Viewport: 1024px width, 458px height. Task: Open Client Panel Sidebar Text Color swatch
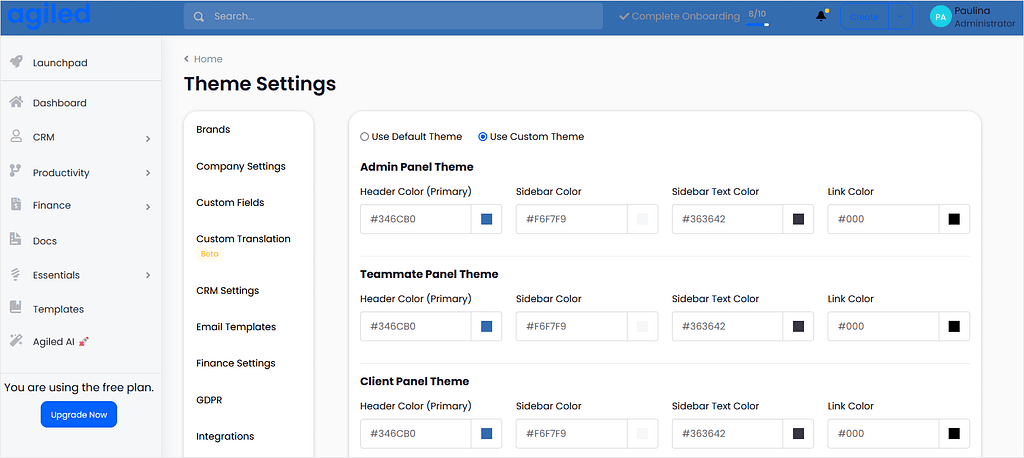pos(798,433)
